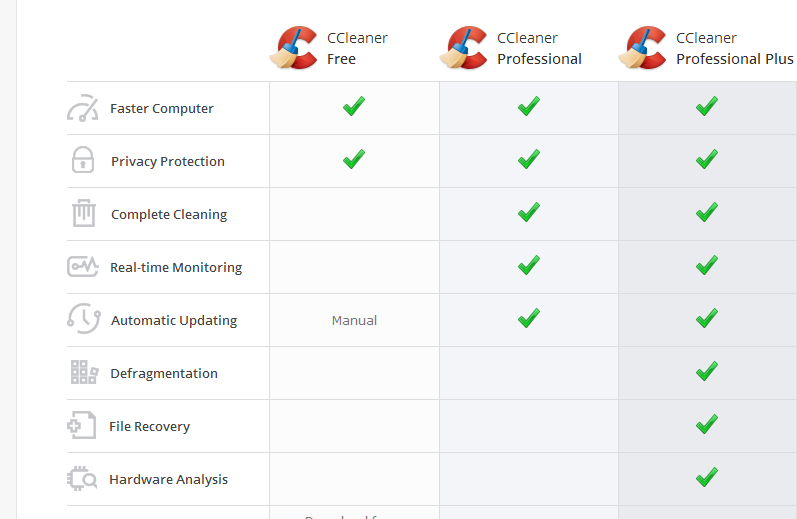797x519 pixels.
Task: Click Professional Plus Defragmentation checkmark
Action: coord(707,371)
